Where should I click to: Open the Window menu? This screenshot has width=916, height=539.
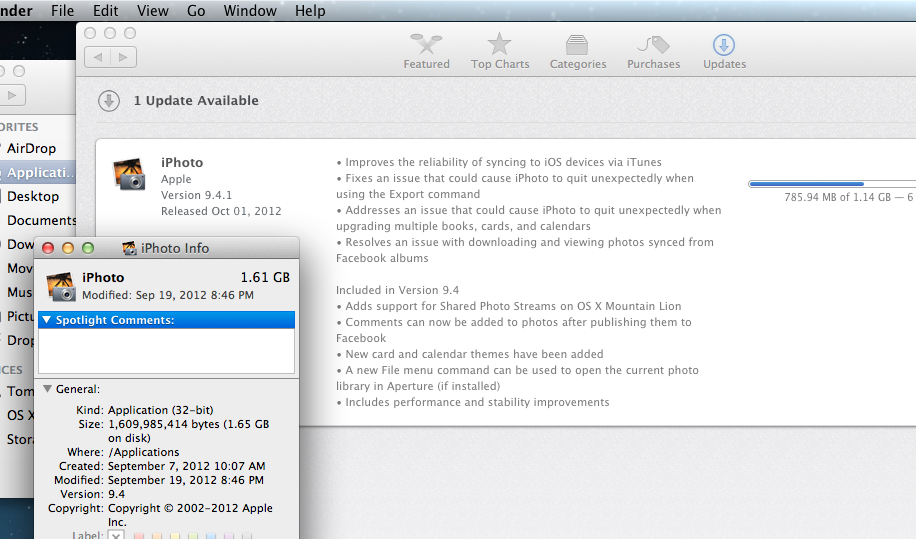(250, 11)
